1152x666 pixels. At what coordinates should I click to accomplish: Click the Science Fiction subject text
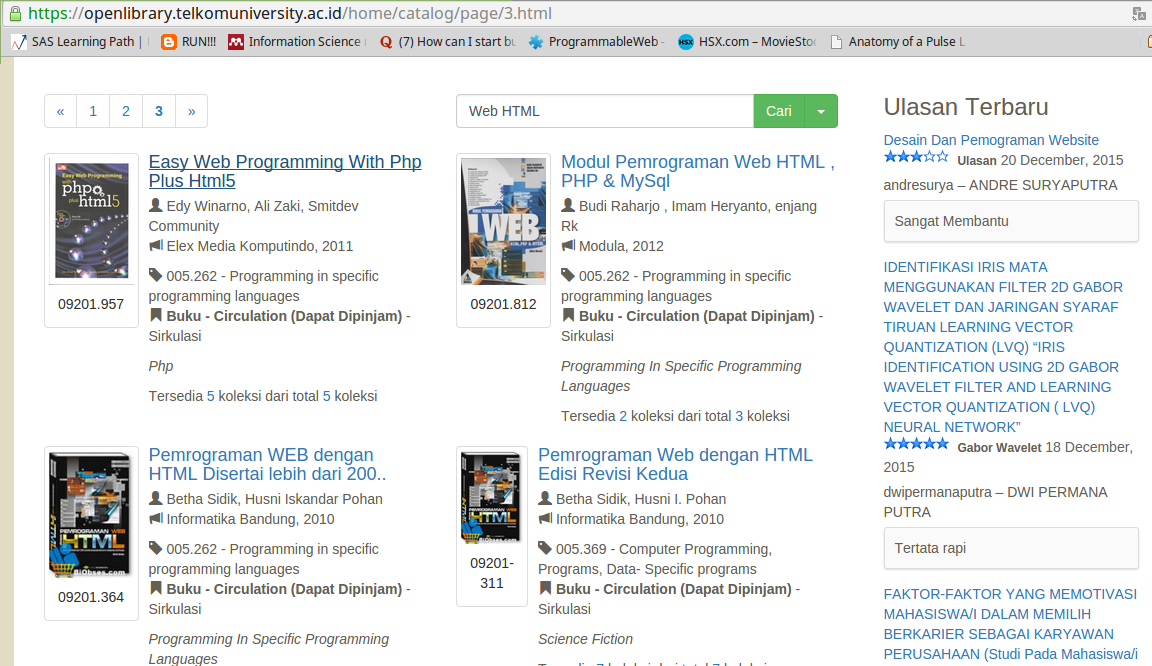pyautogui.click(x=586, y=639)
